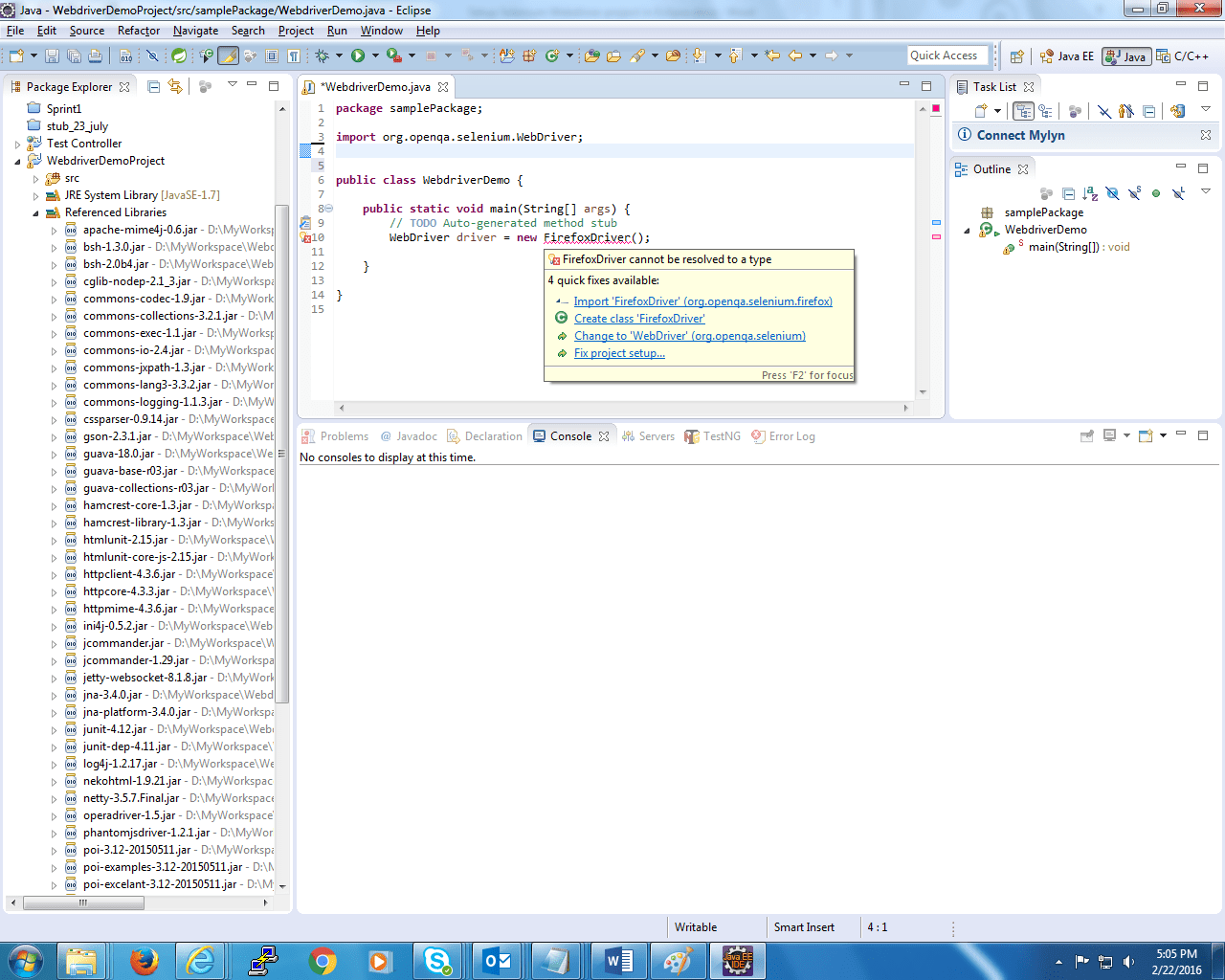
Task: Collapse All in Package Explorer
Action: pos(153,87)
